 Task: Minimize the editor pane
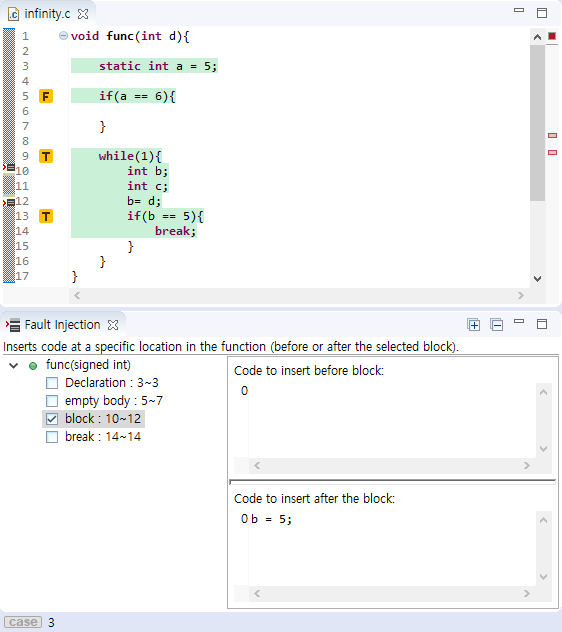coord(519,10)
